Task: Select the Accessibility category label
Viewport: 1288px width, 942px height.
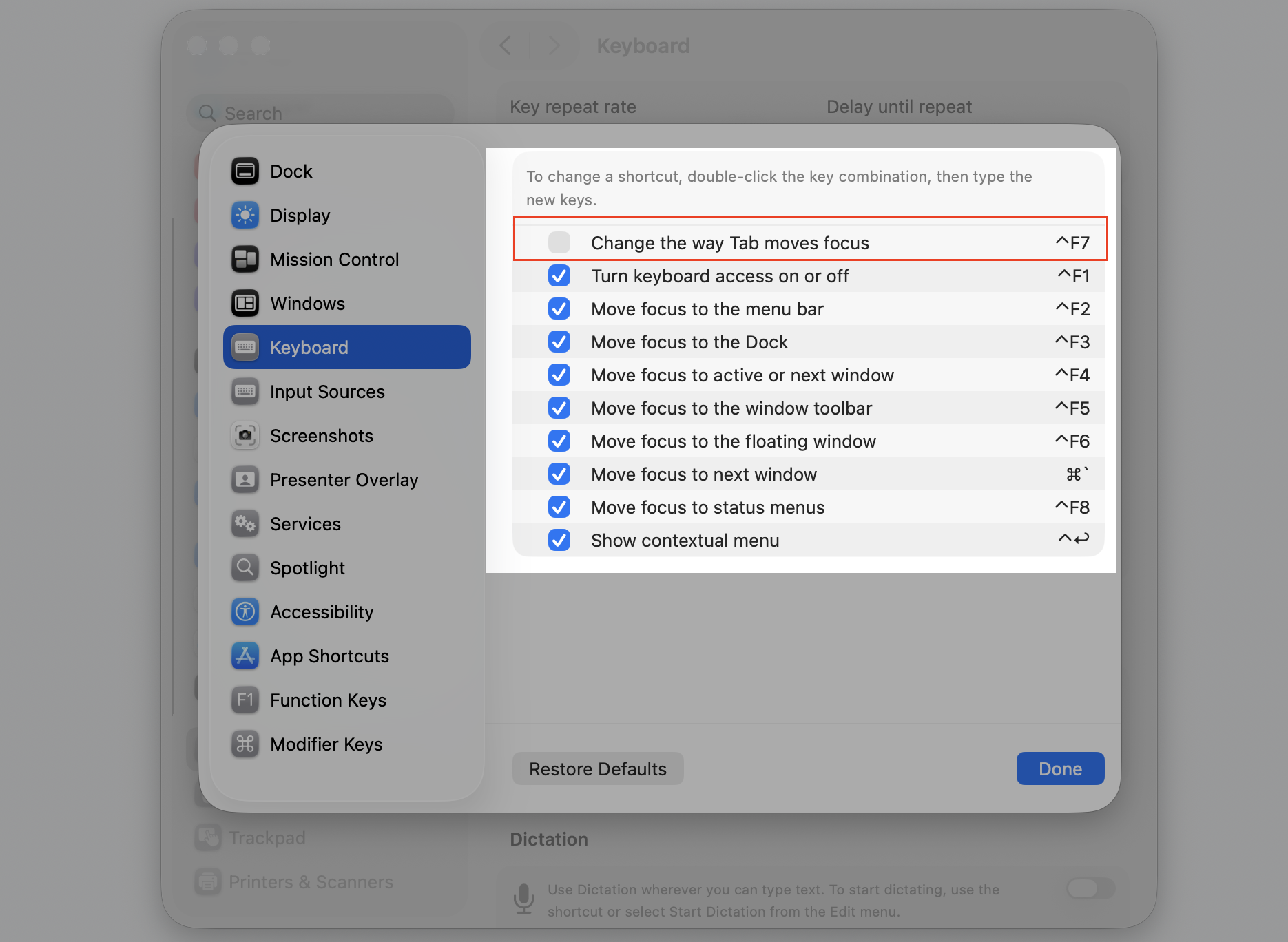Action: click(322, 612)
